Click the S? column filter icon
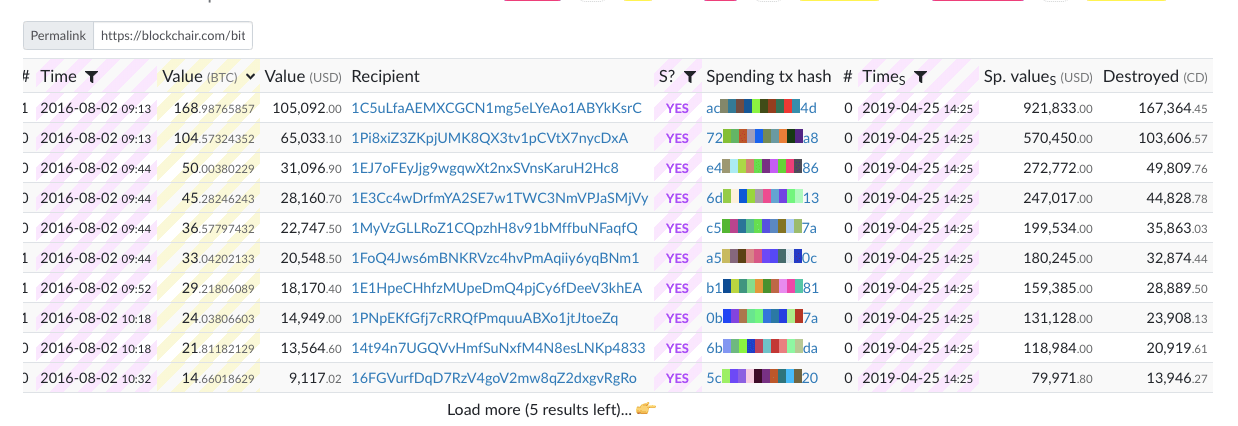1238x426 pixels. click(x=689, y=76)
